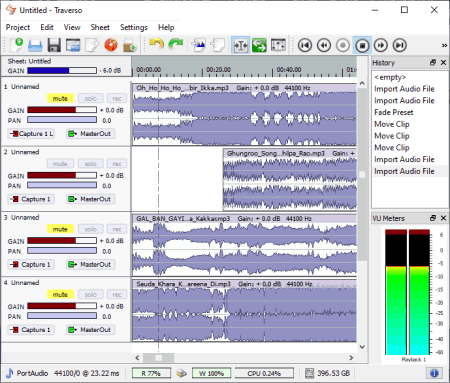Toggle rec on track 1
The width and height of the screenshot is (450, 383).
tap(117, 98)
